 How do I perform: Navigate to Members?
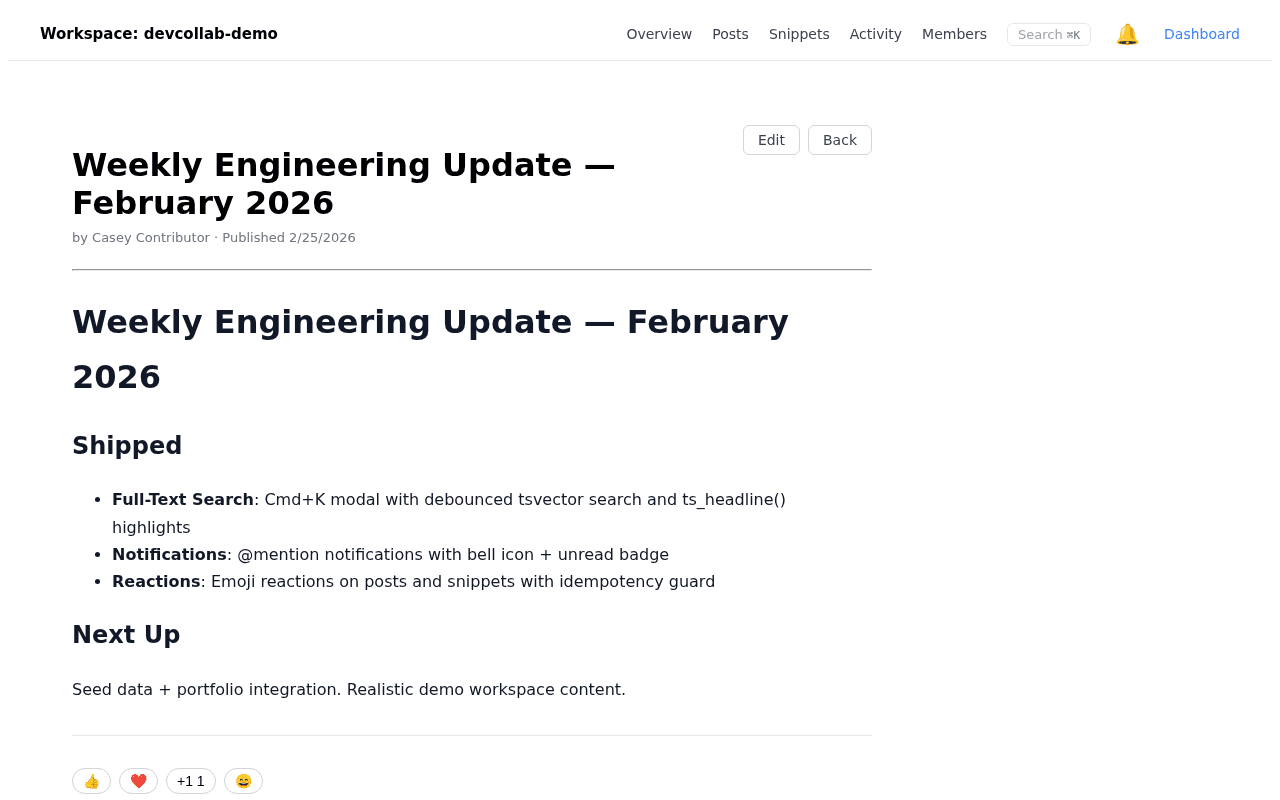coord(954,34)
